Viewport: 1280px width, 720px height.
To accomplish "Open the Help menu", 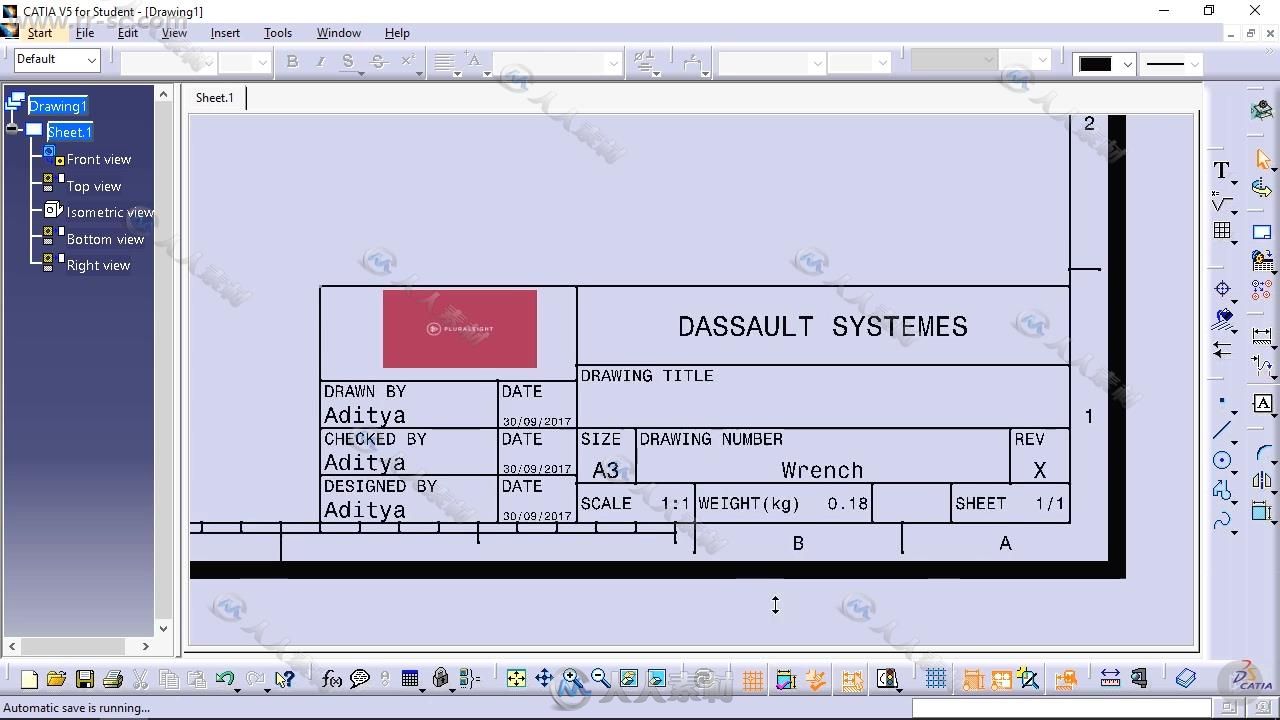I will [397, 33].
